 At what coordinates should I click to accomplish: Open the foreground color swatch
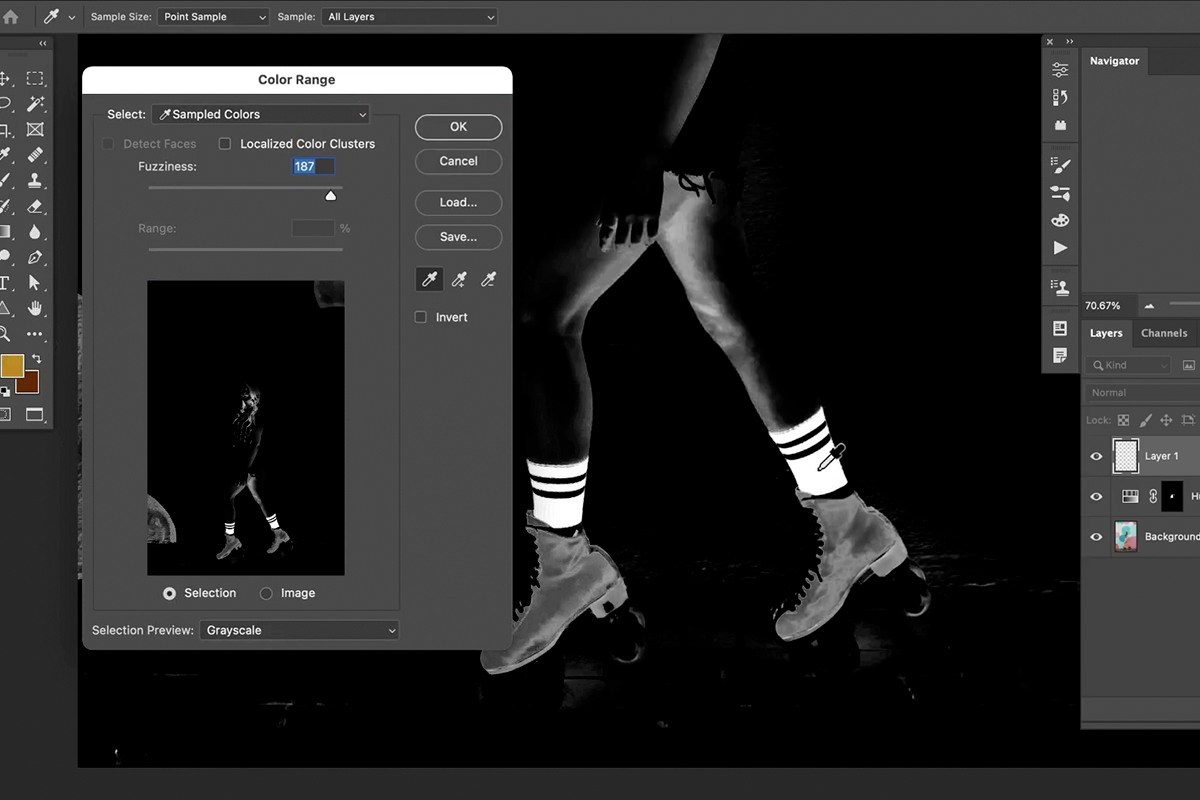pos(12,365)
